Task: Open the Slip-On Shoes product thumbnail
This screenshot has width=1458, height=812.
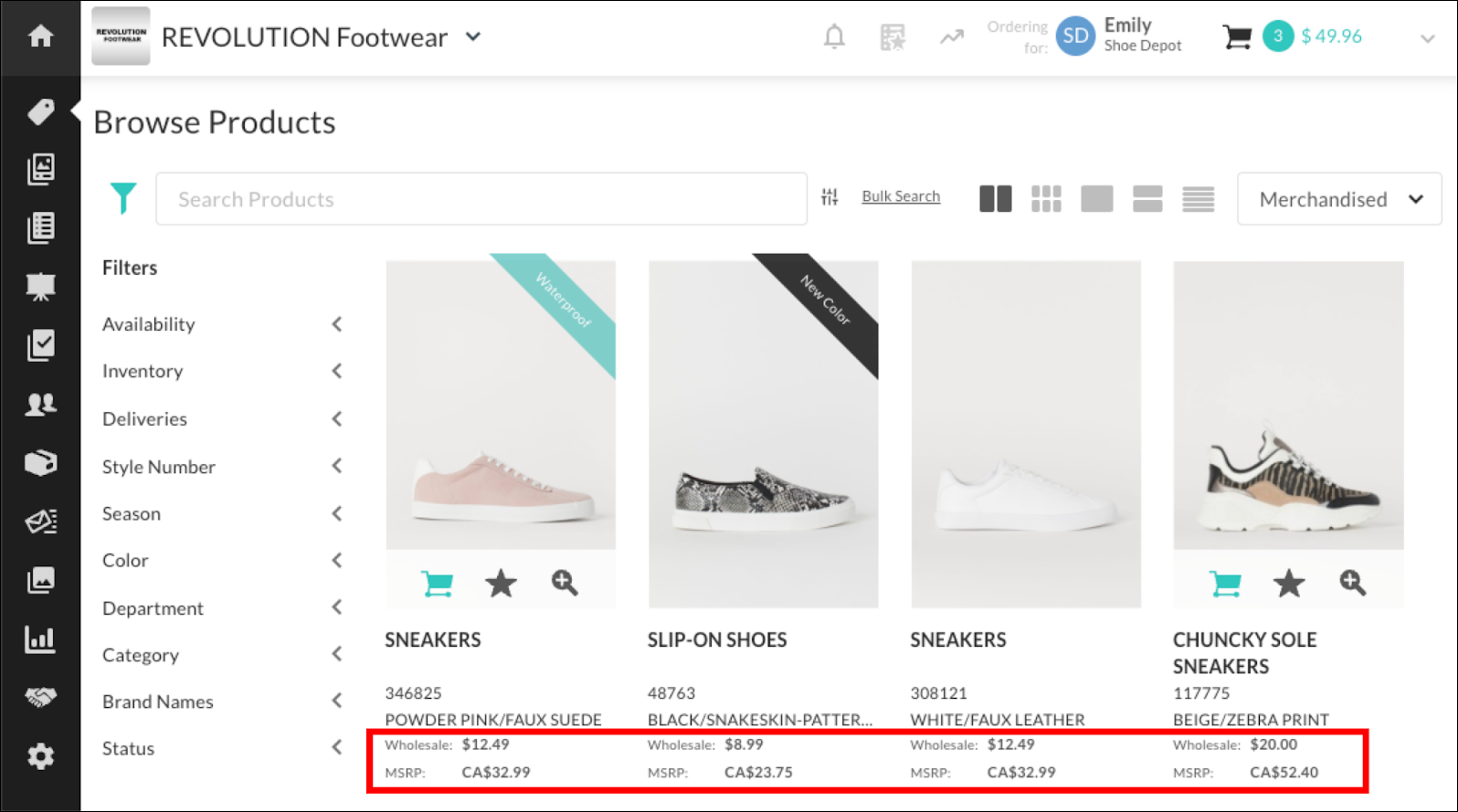Action: point(763,433)
